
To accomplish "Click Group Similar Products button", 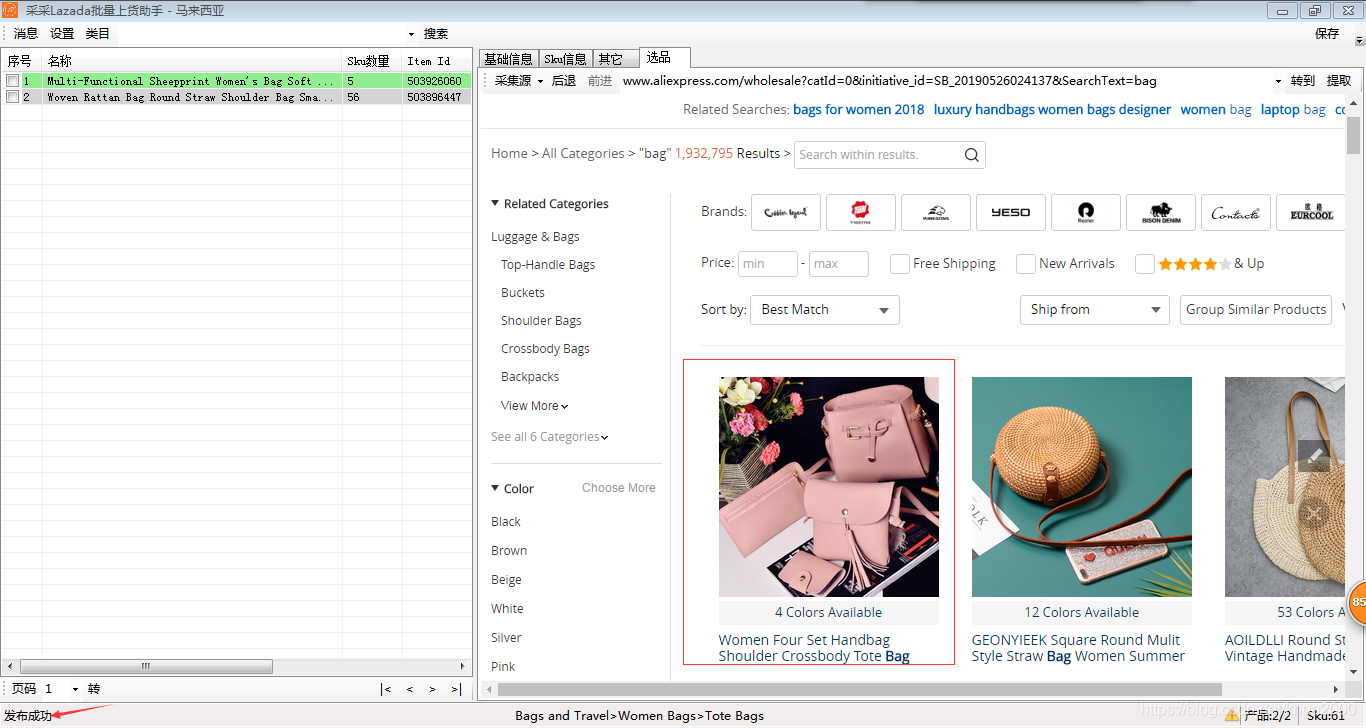I will point(1256,310).
